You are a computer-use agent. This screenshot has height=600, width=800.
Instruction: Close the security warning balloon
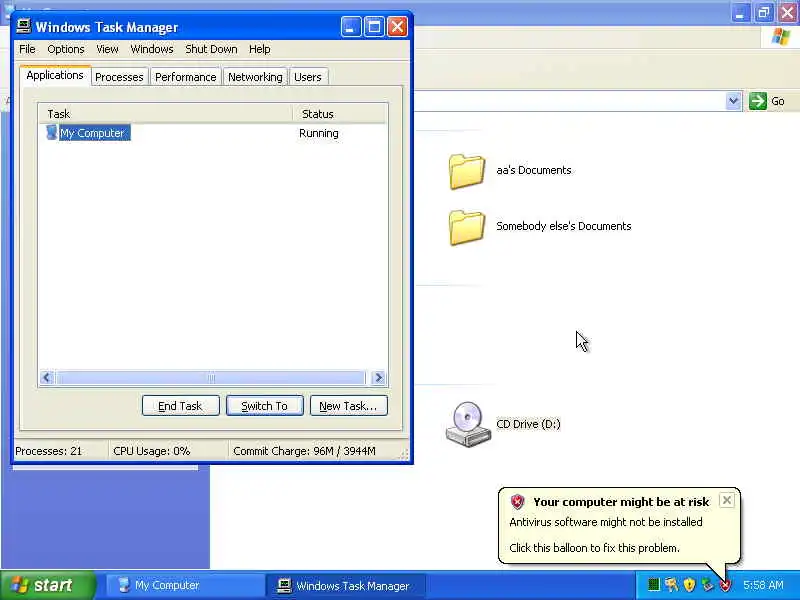[727, 500]
